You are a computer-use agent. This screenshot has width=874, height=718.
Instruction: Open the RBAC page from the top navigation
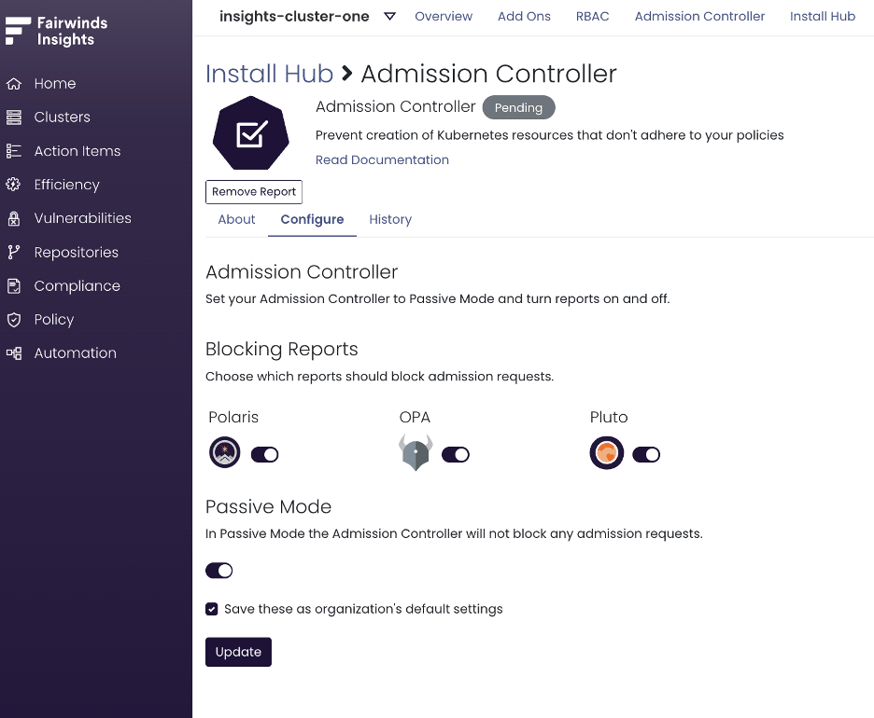(x=592, y=16)
